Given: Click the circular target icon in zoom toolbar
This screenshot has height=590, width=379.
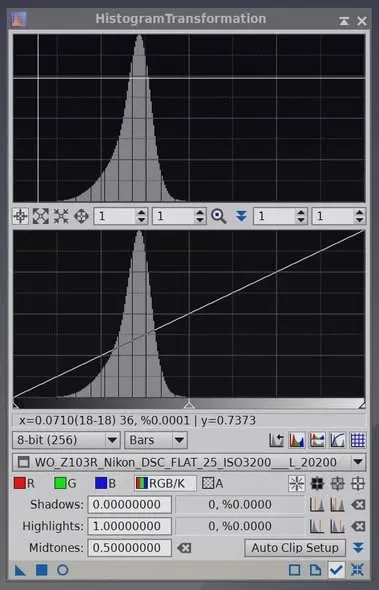Looking at the screenshot, I should point(81,216).
